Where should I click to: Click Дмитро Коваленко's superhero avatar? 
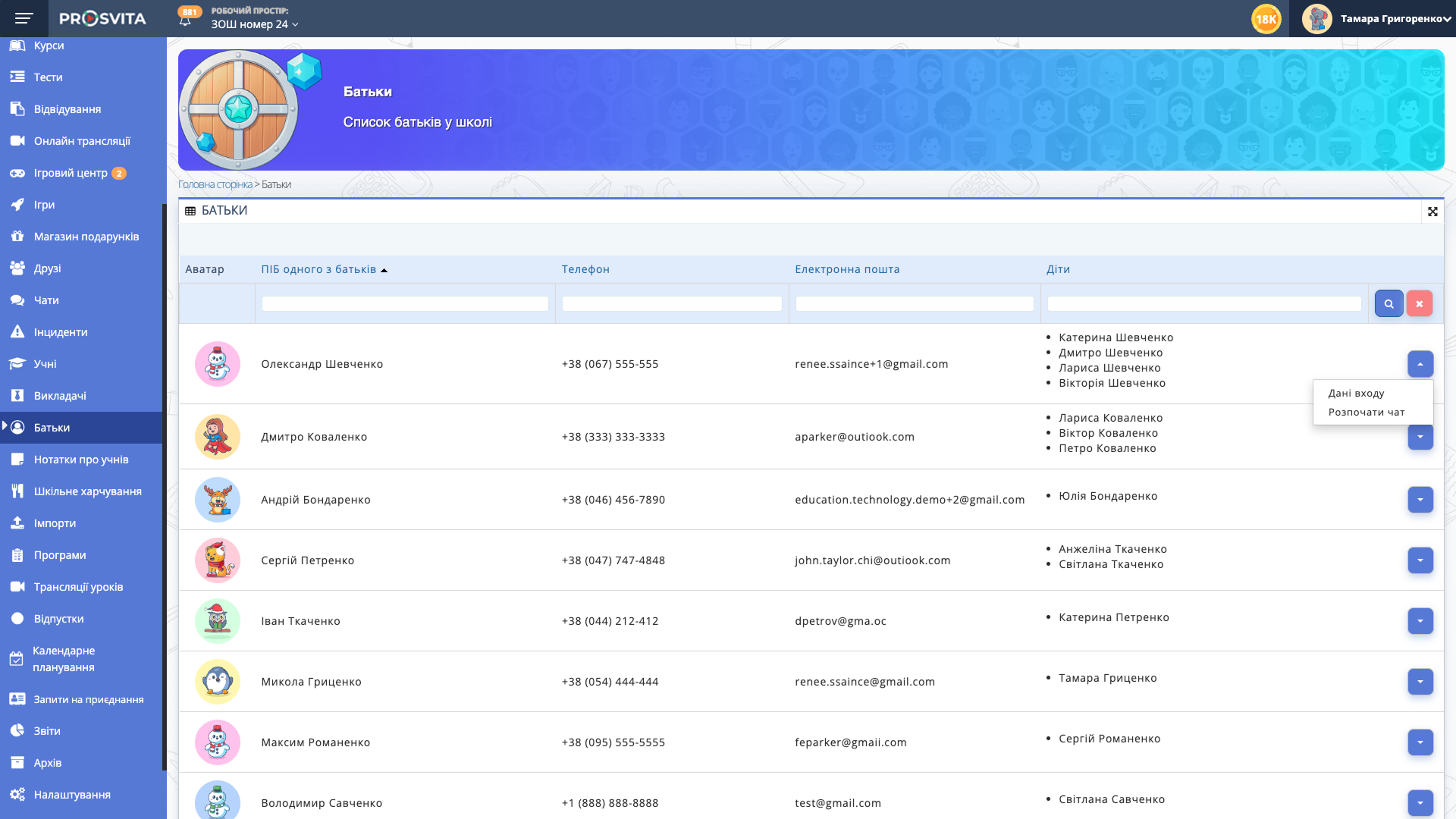tap(218, 437)
